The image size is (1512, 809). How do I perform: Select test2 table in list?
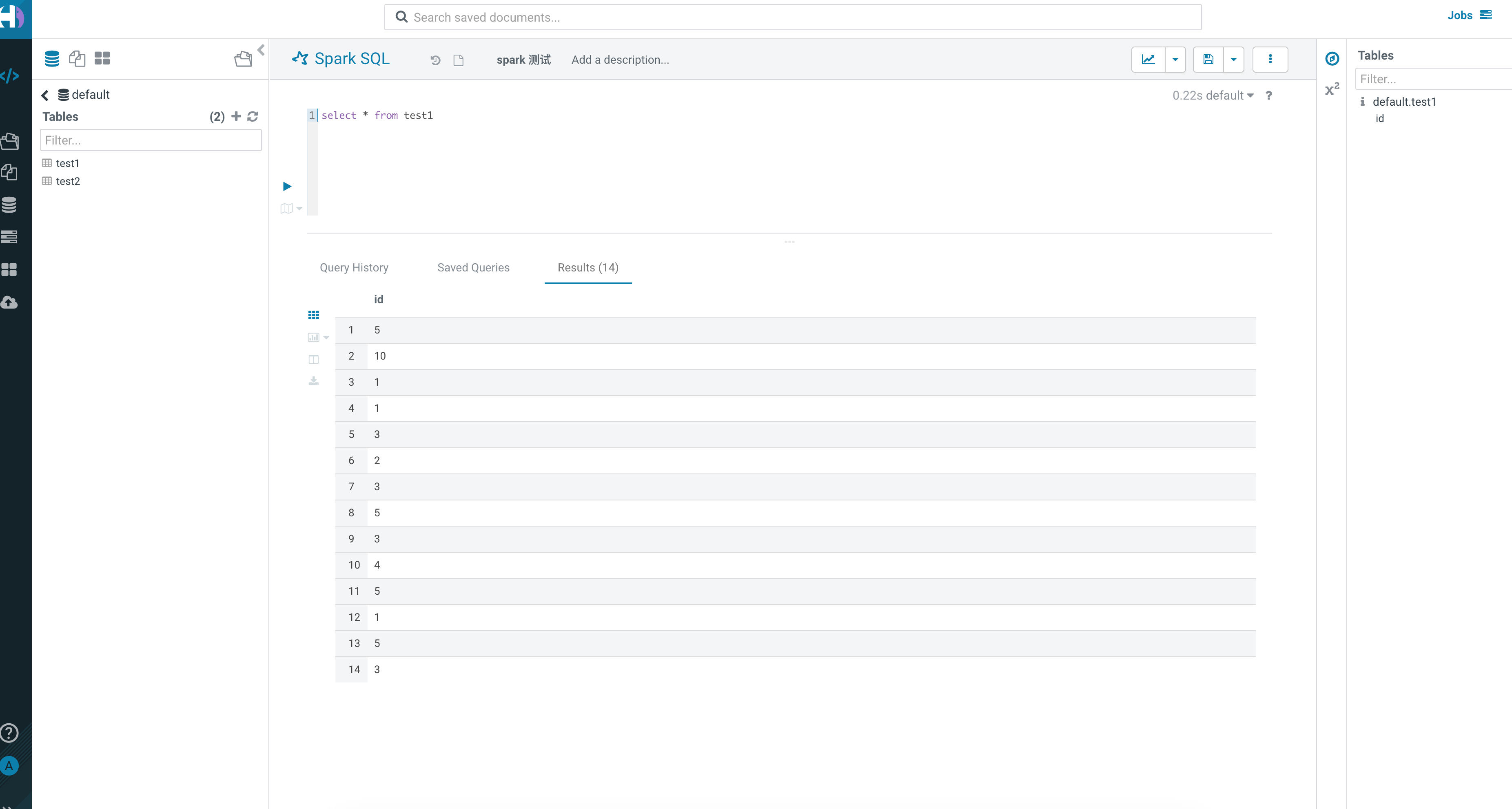click(67, 181)
